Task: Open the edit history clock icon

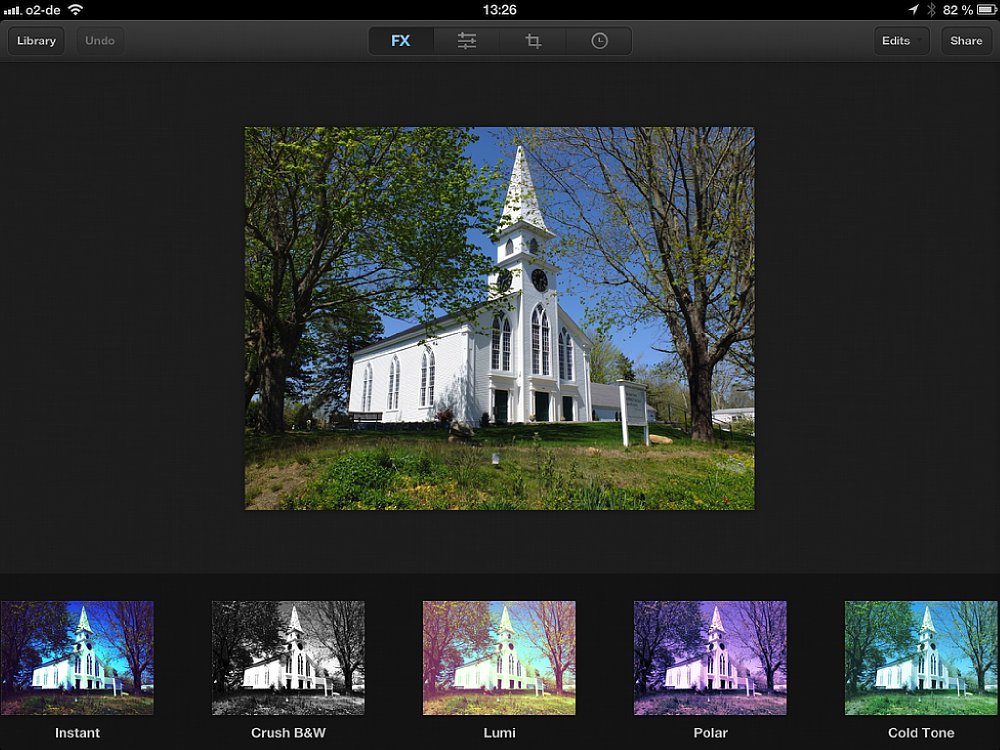Action: (x=599, y=41)
